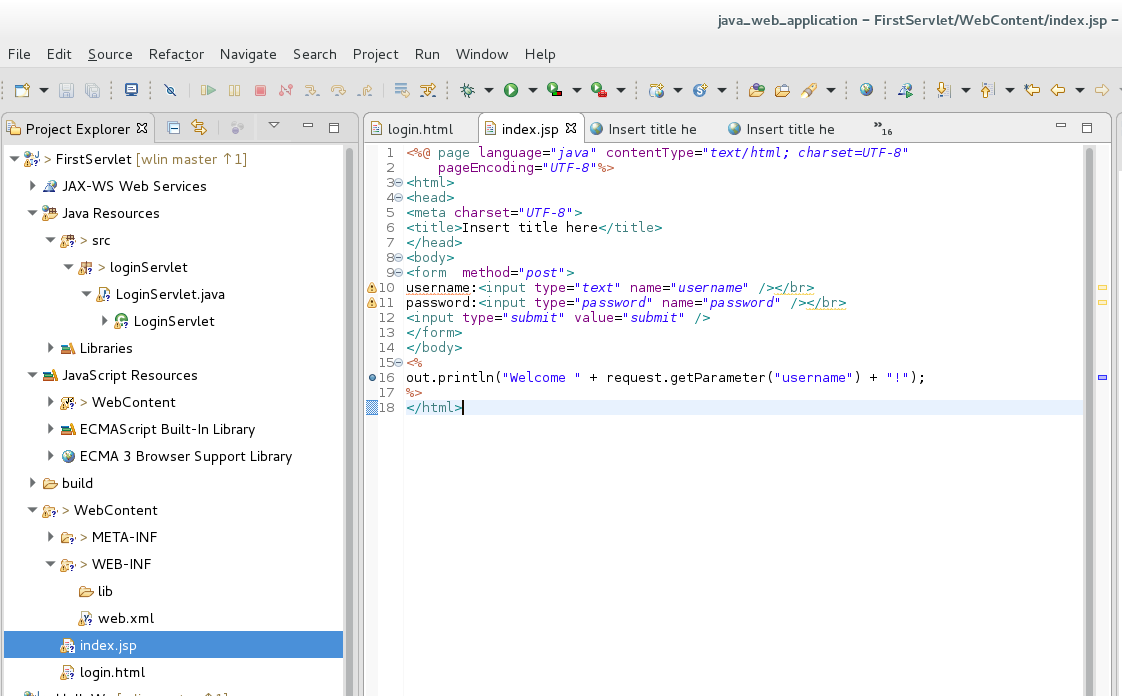Screen dimensions: 1122x696
Task: Open the Run dropdown arrow
Action: click(532, 90)
